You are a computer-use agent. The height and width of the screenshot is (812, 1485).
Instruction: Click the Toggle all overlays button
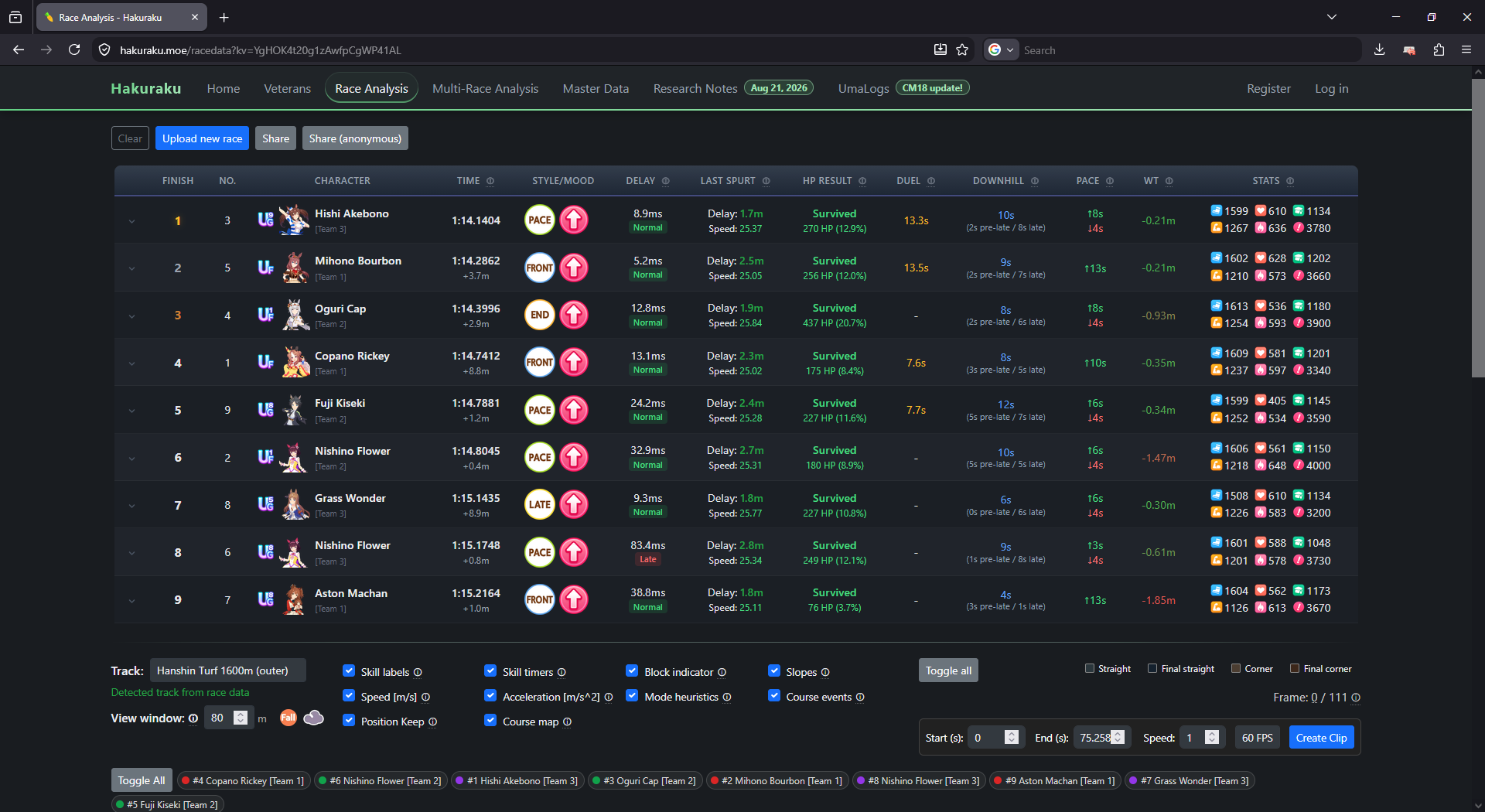tap(948, 670)
